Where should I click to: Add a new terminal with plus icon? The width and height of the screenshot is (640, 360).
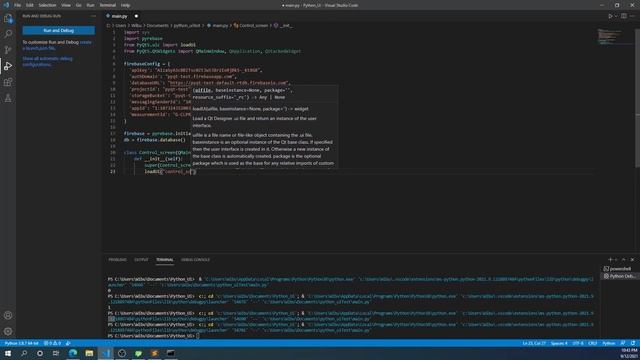click(610, 260)
